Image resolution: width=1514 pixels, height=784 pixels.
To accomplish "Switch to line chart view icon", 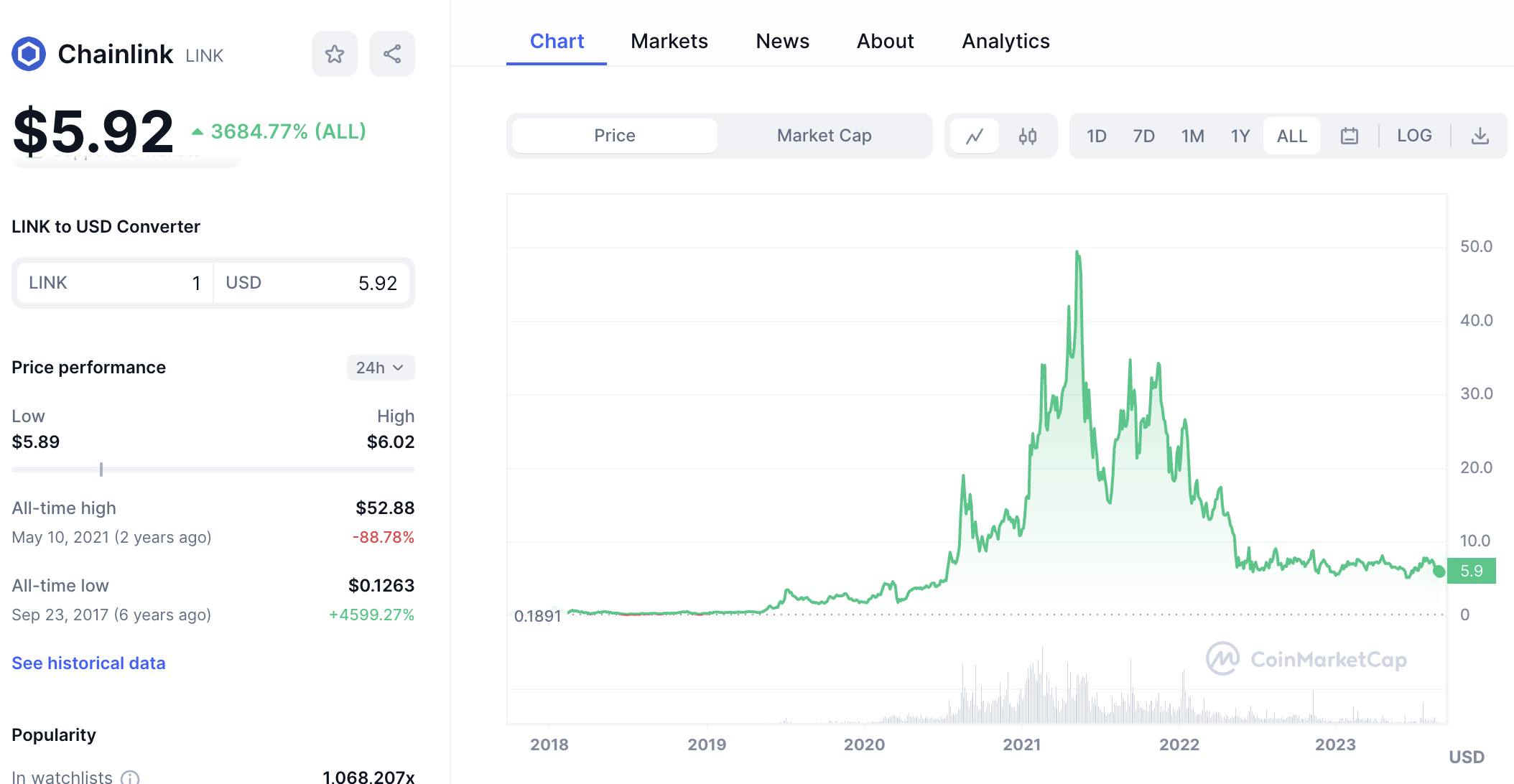I will coord(975,136).
